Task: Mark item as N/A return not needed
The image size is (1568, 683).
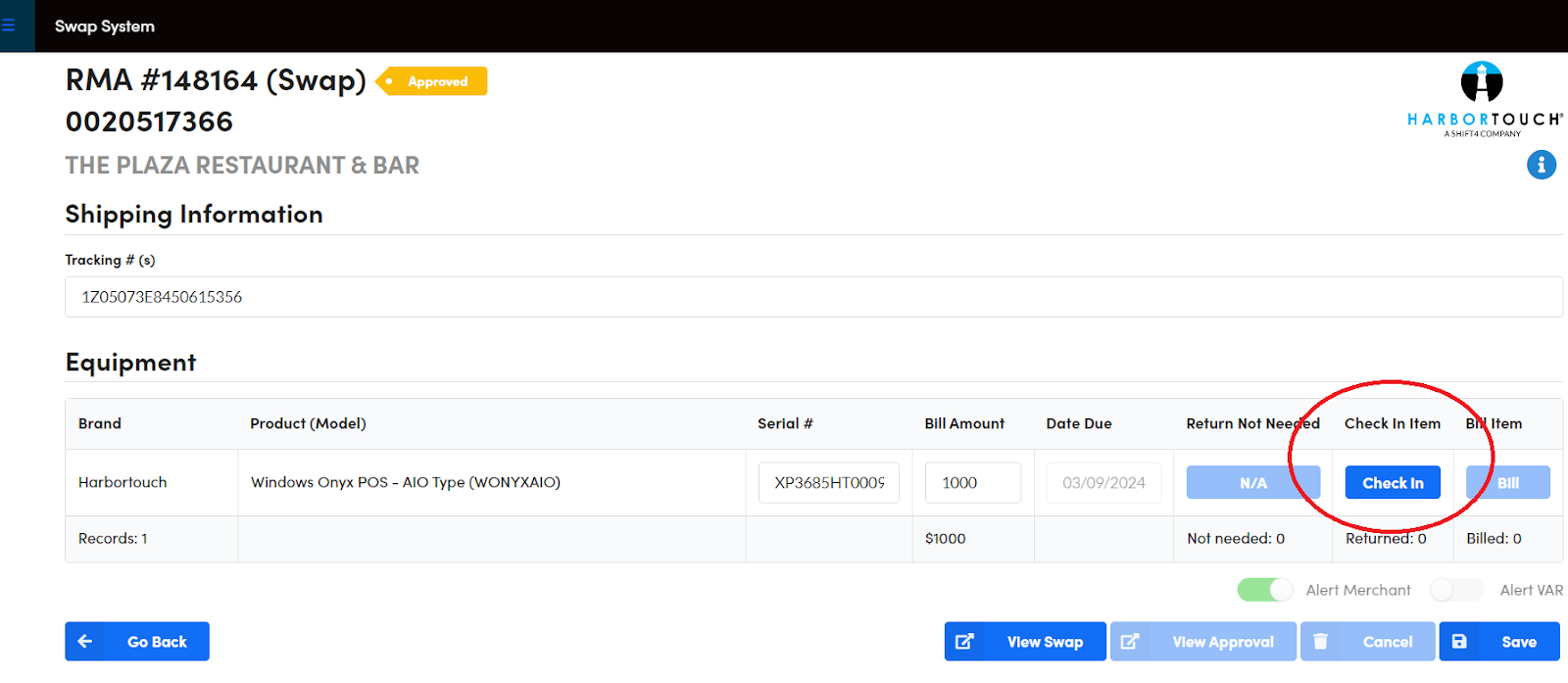Action: [x=1252, y=483]
